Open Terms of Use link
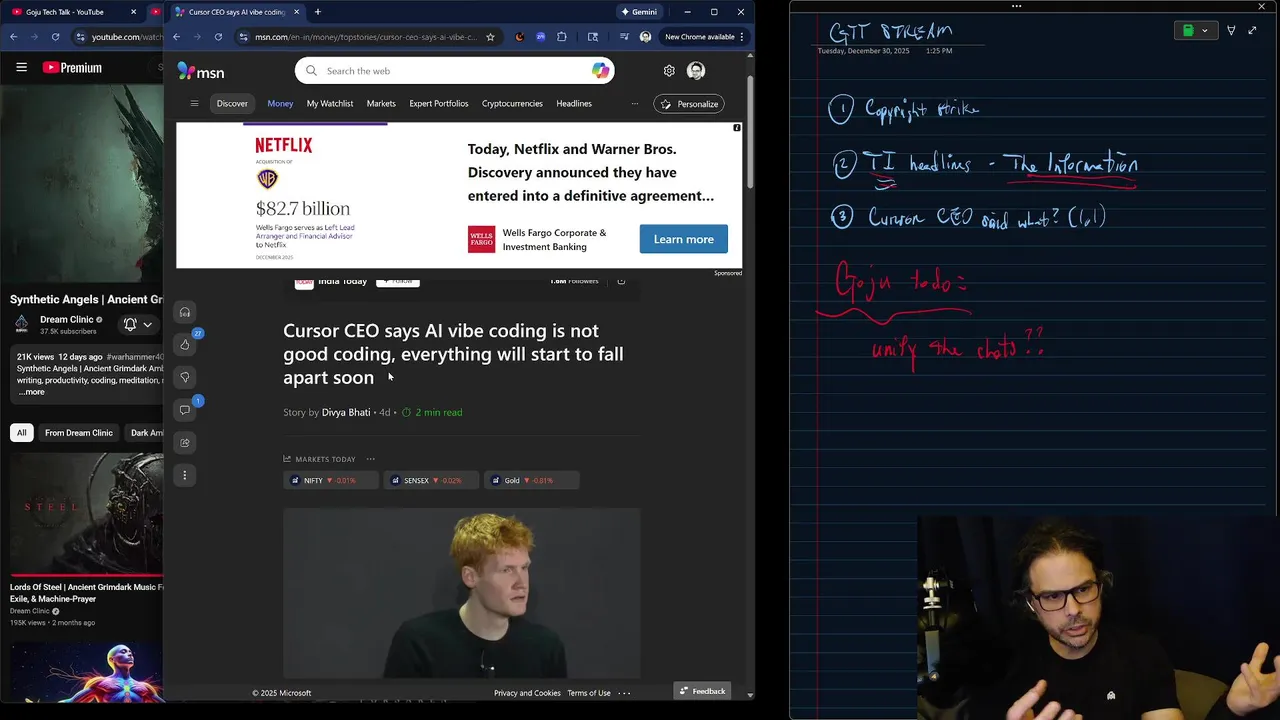This screenshot has height=720, width=1280. pyautogui.click(x=589, y=693)
